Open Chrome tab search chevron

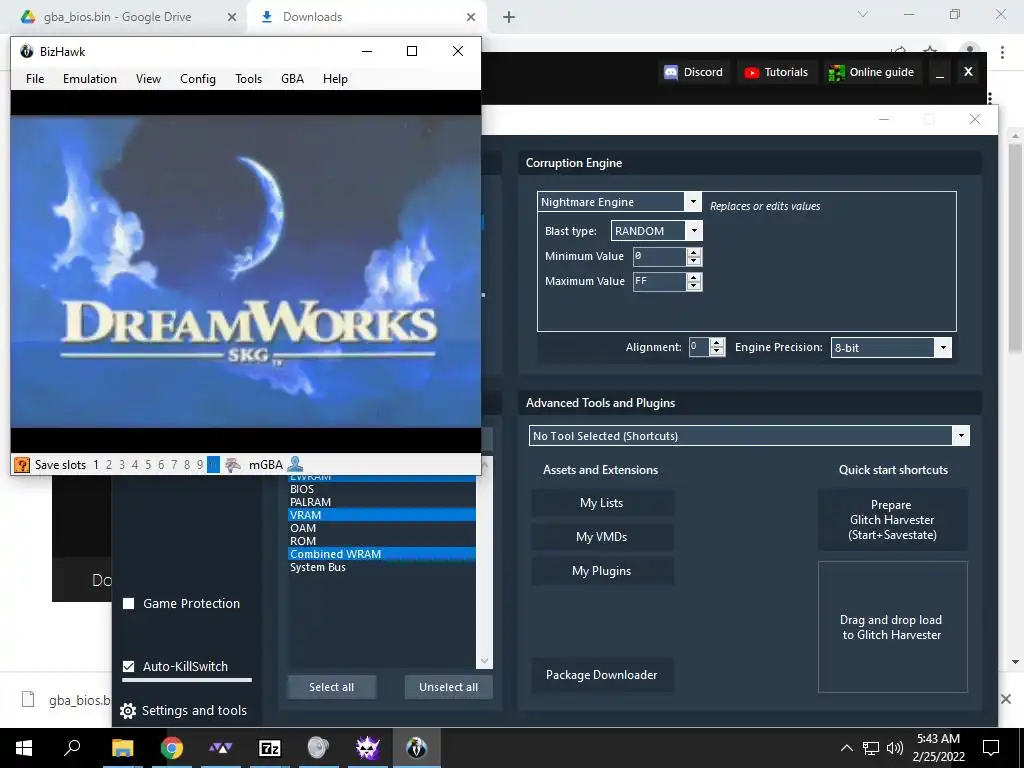click(863, 14)
